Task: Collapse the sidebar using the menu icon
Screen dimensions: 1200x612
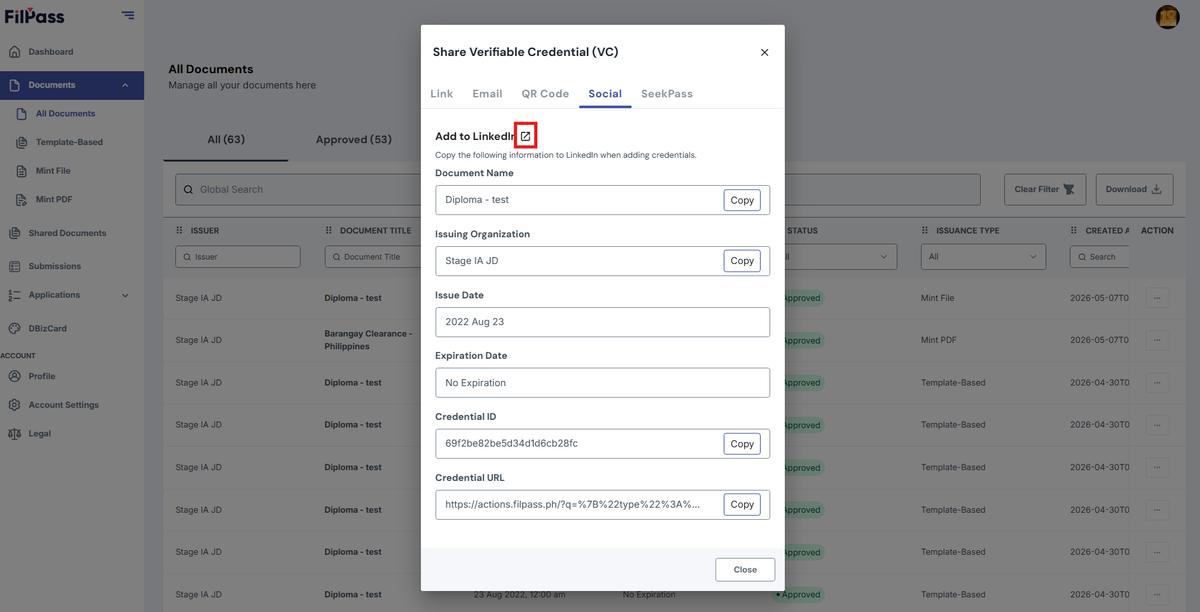Action: [128, 15]
